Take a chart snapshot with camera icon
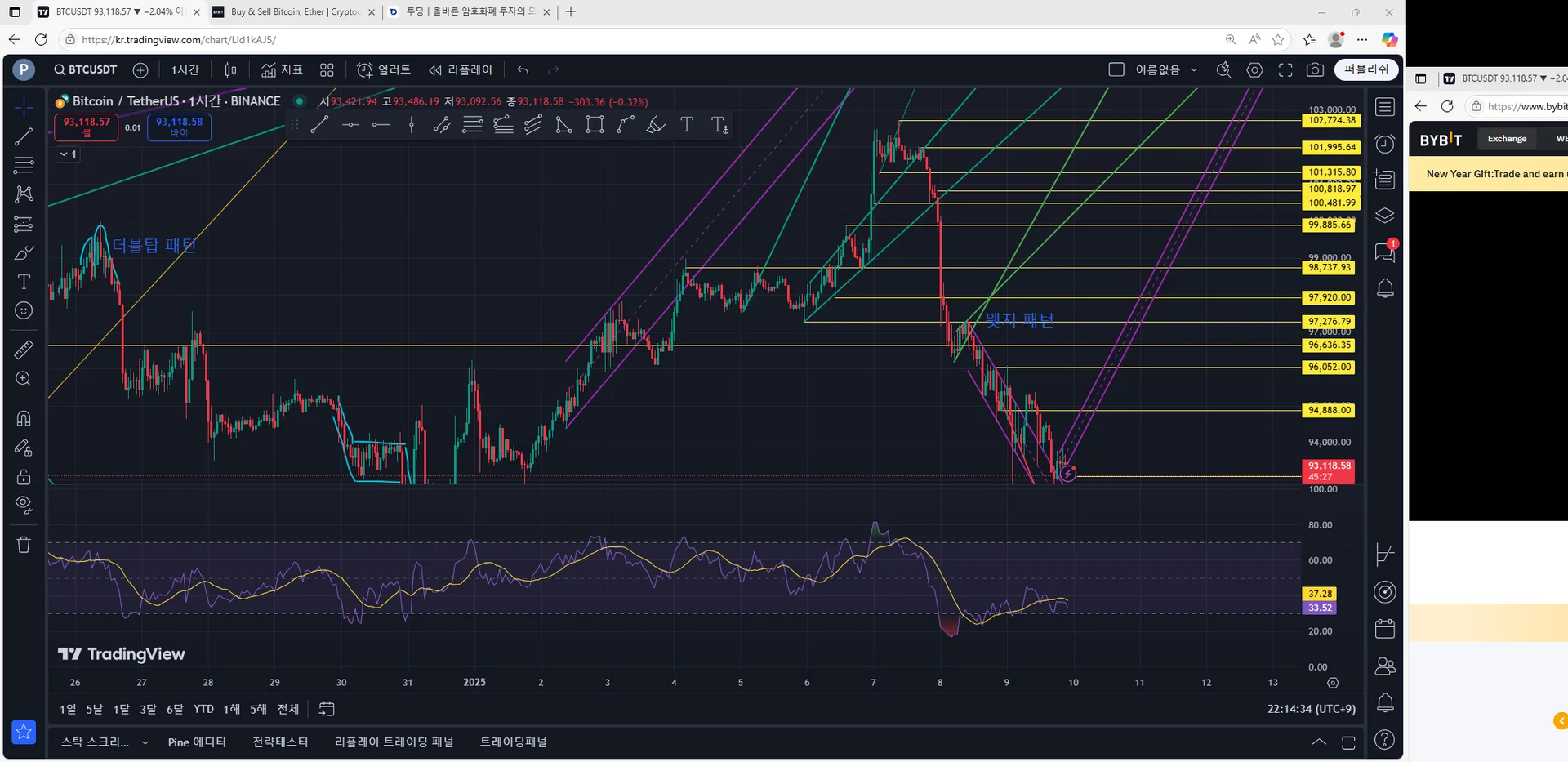Viewport: 1568px width, 762px height. point(1315,70)
